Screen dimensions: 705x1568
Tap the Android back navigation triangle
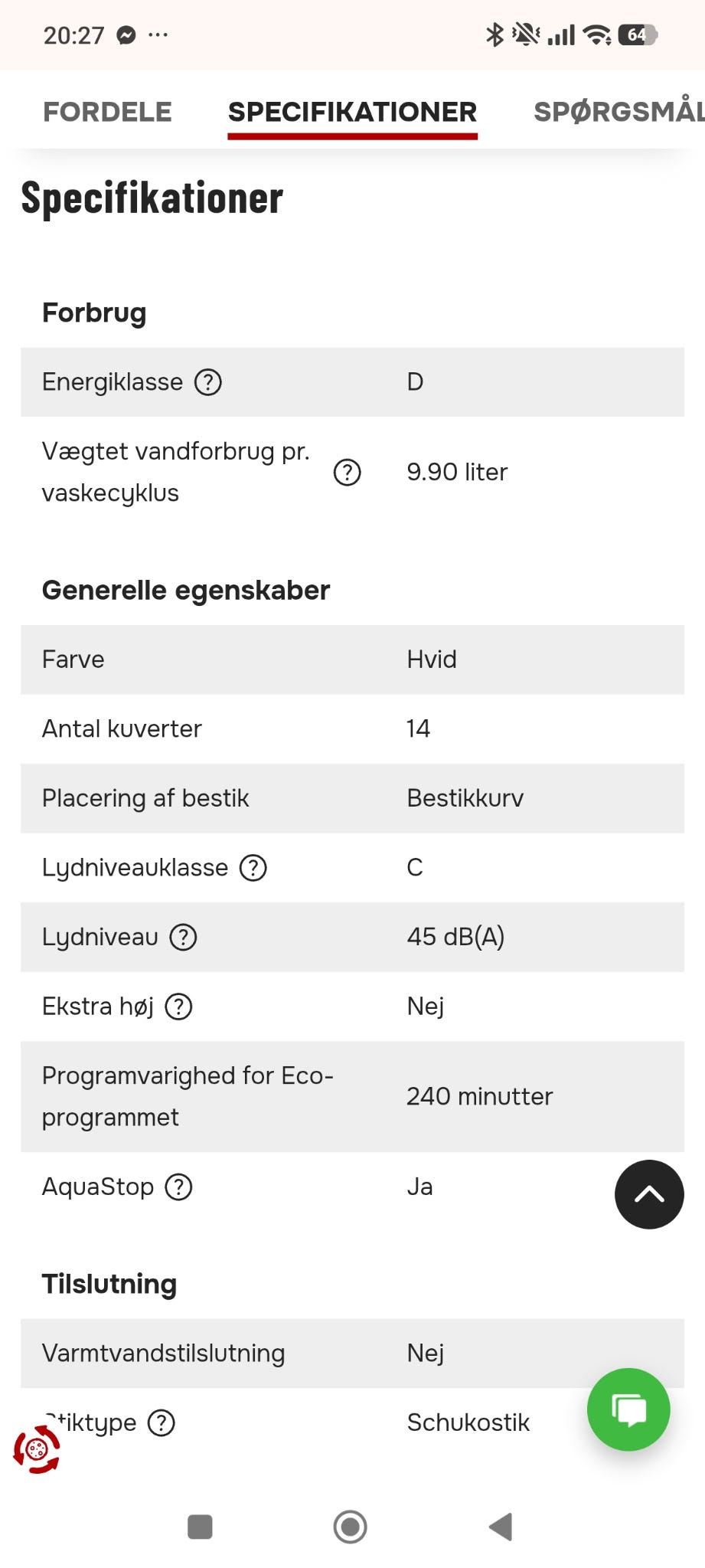(x=501, y=1527)
